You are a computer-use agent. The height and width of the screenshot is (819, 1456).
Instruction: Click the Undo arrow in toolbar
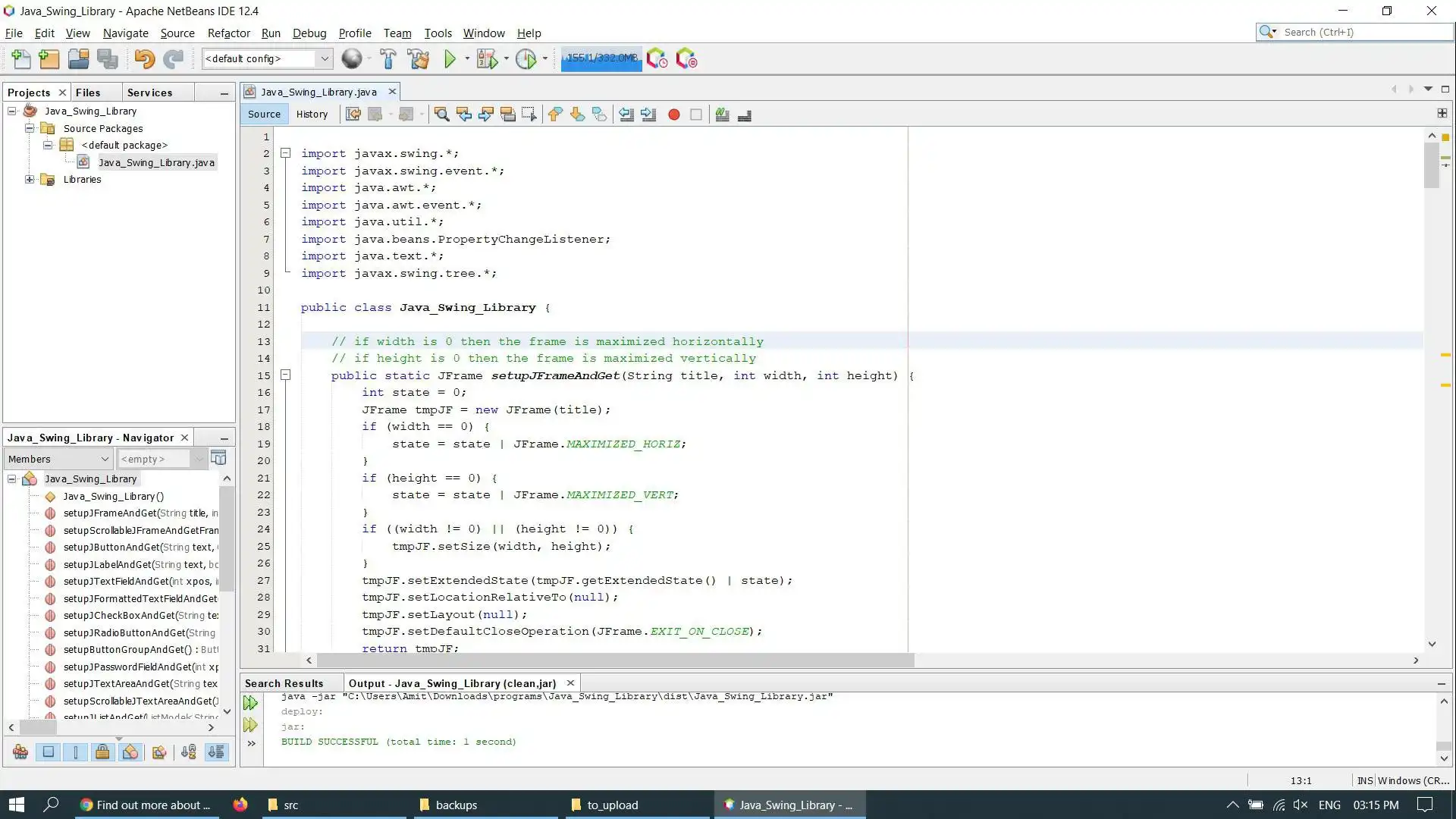[143, 59]
